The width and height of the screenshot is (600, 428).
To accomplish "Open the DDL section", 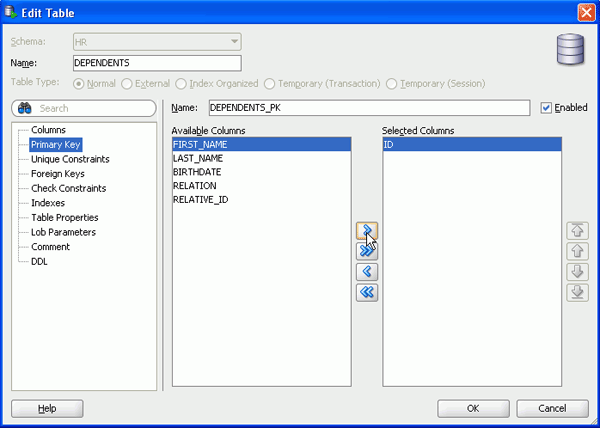I will point(39,262).
